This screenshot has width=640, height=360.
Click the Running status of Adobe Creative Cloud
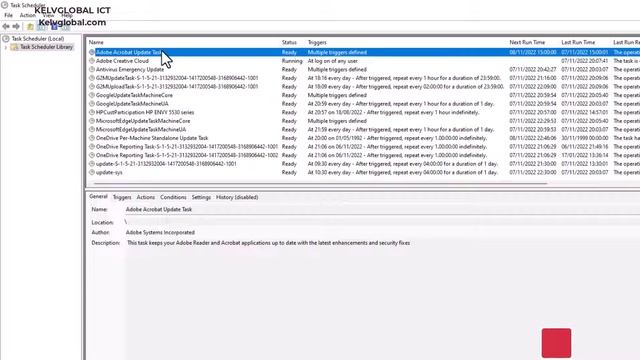coord(292,61)
